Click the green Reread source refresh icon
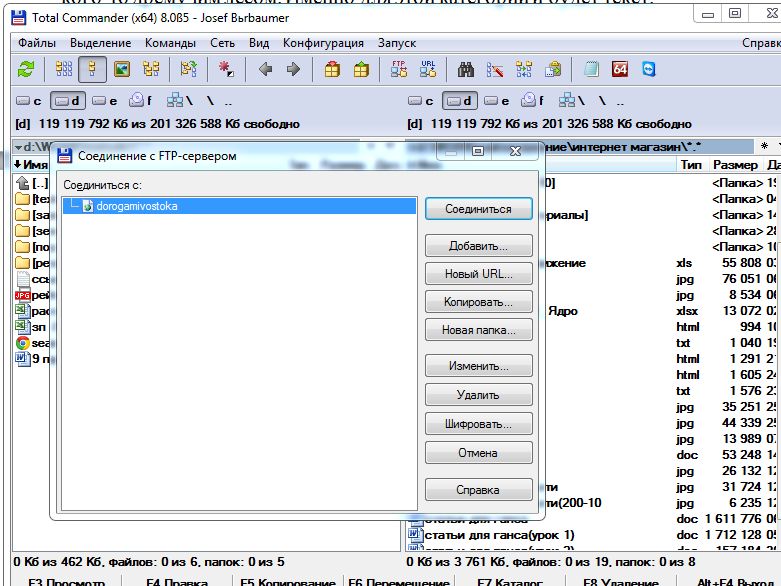The height and width of the screenshot is (586, 781). point(26,69)
